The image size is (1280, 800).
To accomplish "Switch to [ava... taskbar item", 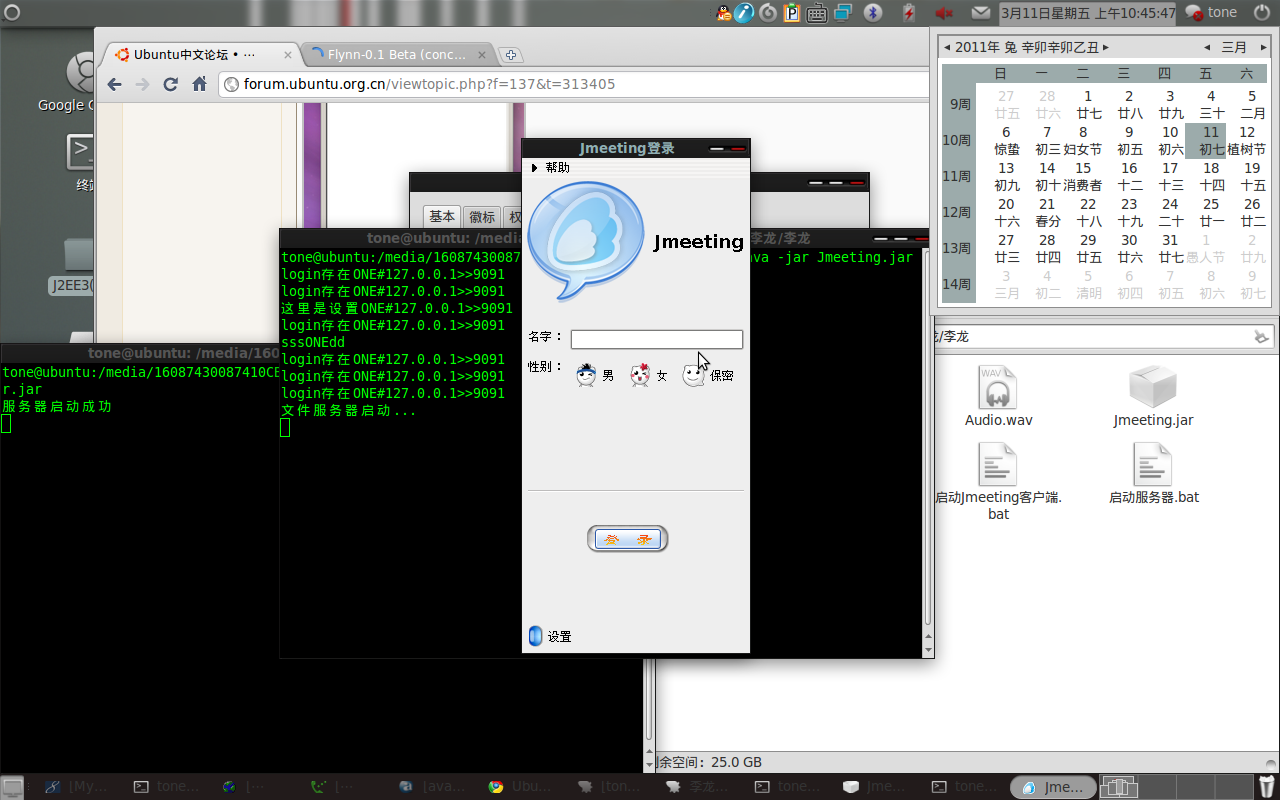I will pos(432,787).
